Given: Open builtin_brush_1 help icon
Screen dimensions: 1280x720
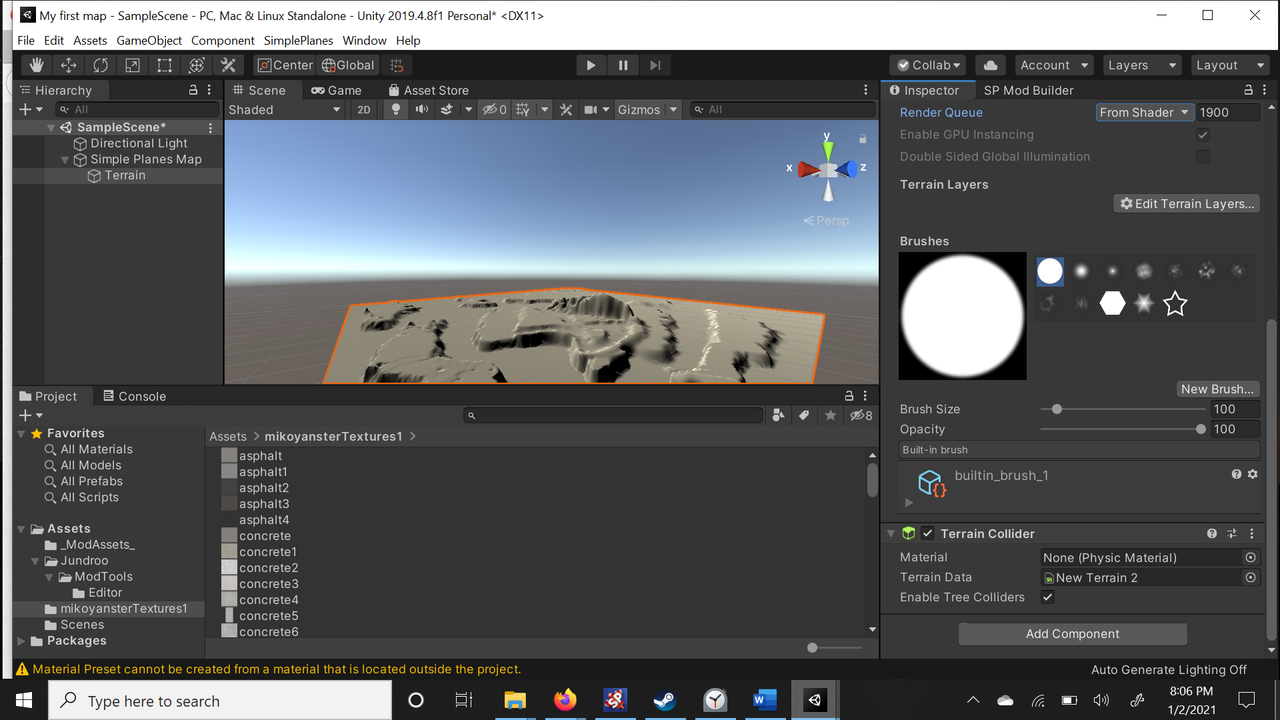Looking at the screenshot, I should pos(1236,474).
